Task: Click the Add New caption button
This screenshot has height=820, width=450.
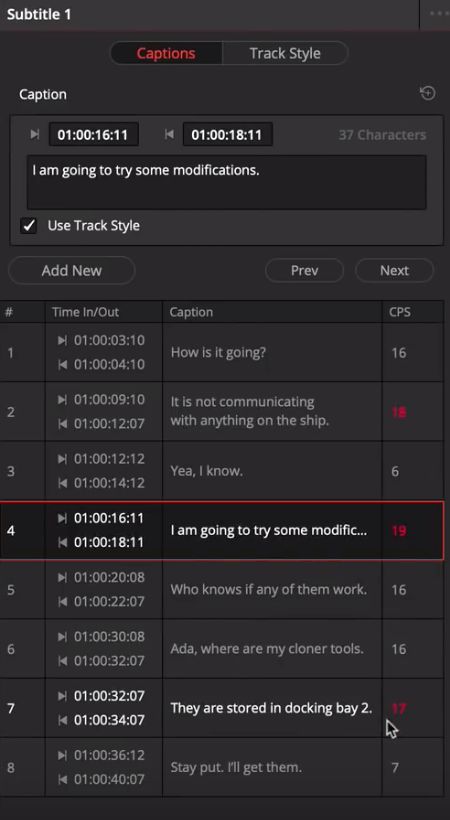Action: [x=72, y=270]
